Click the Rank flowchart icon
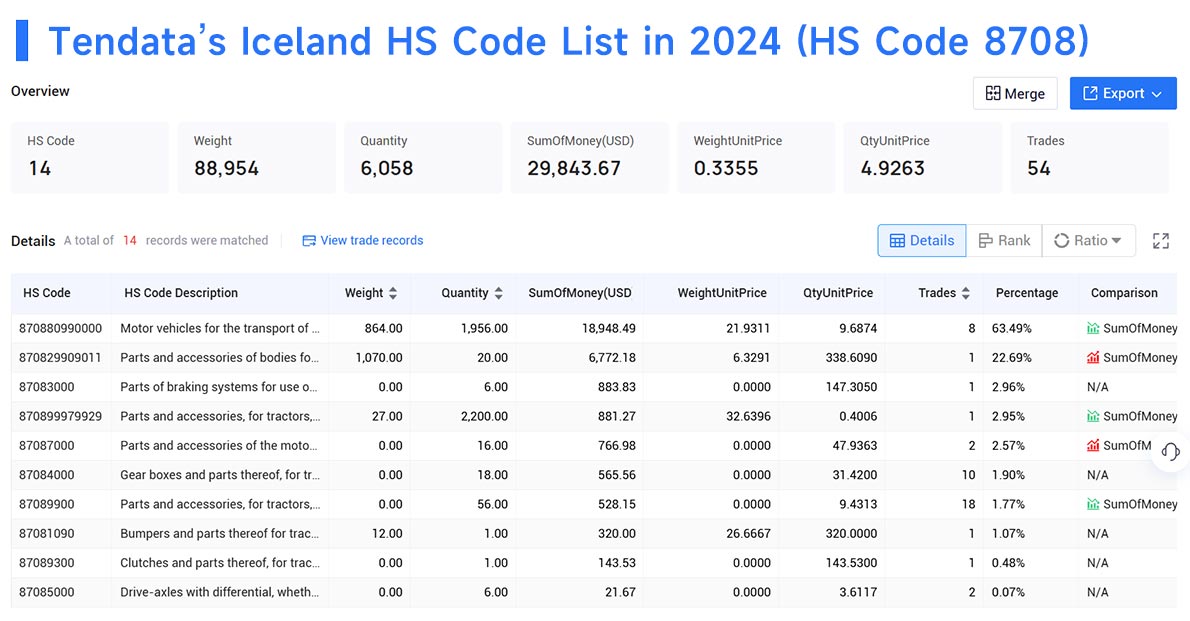 click(987, 240)
